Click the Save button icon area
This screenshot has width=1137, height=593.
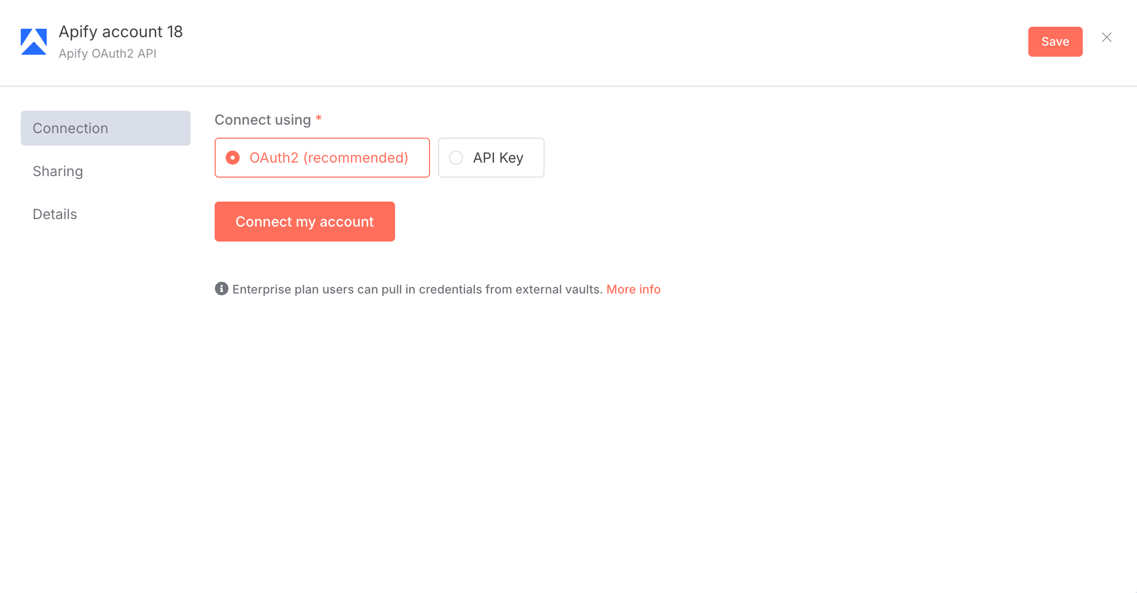pos(1055,41)
